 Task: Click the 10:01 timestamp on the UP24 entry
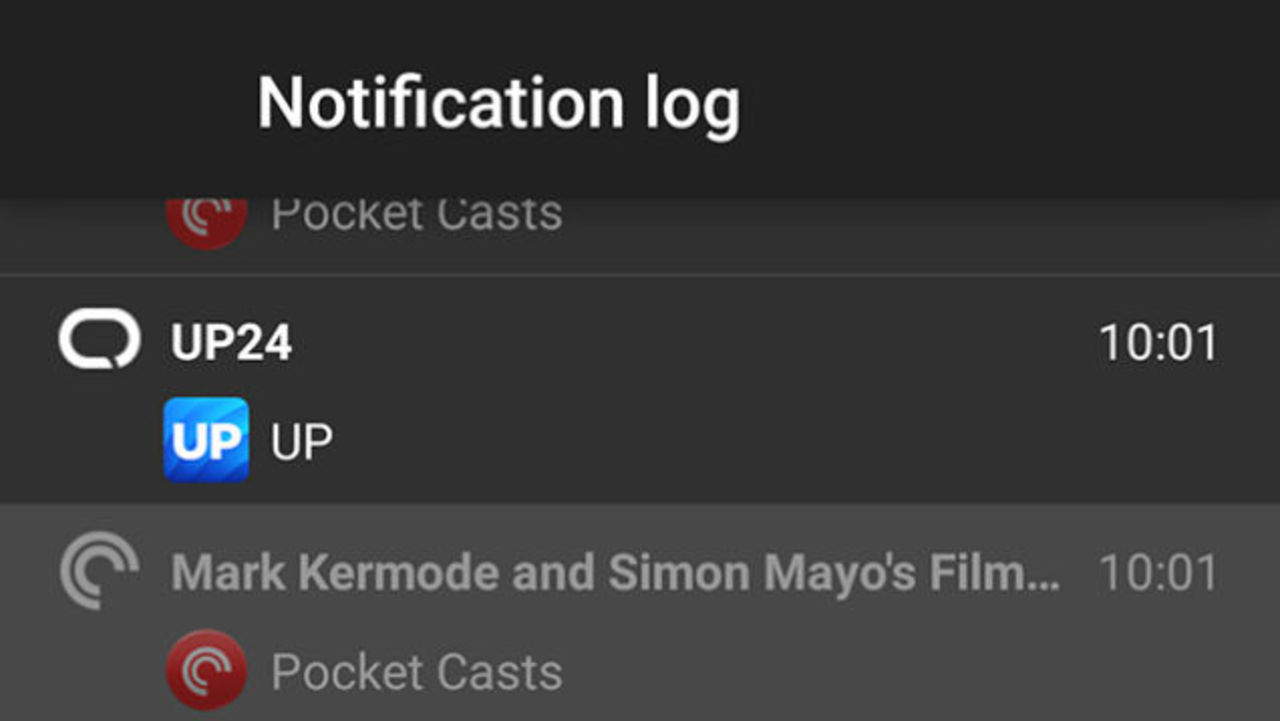[x=1158, y=343]
